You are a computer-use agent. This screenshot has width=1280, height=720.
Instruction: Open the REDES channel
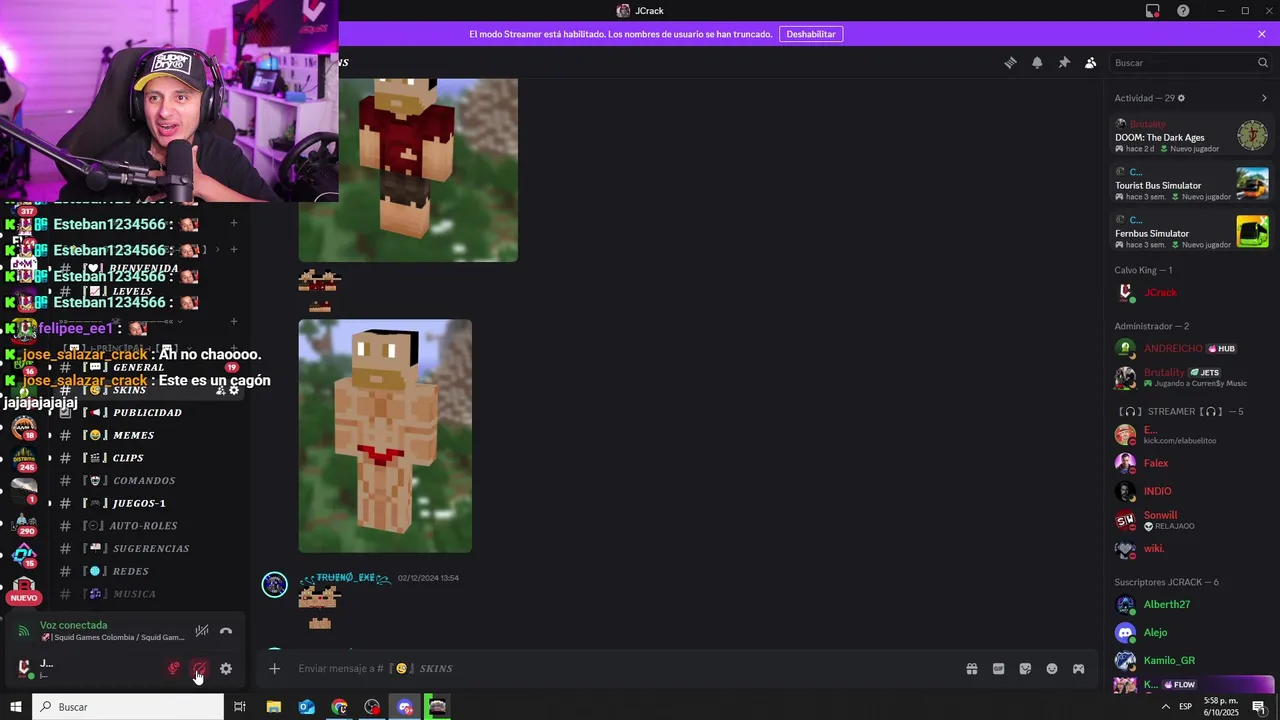coord(131,572)
